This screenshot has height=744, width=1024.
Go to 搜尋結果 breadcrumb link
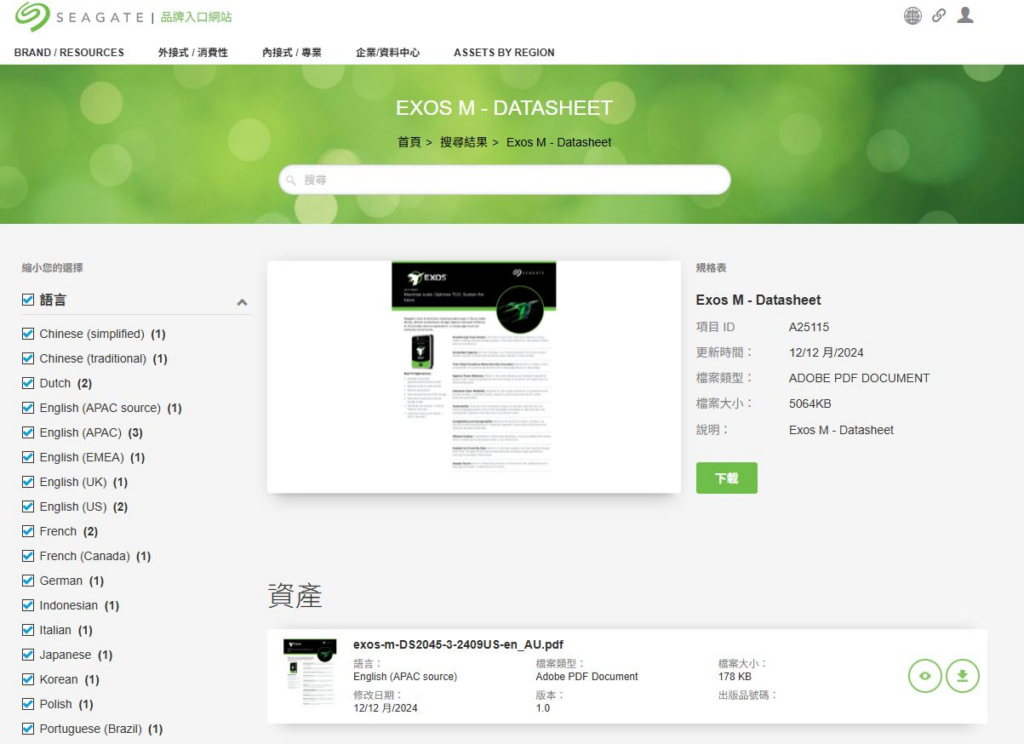[464, 142]
